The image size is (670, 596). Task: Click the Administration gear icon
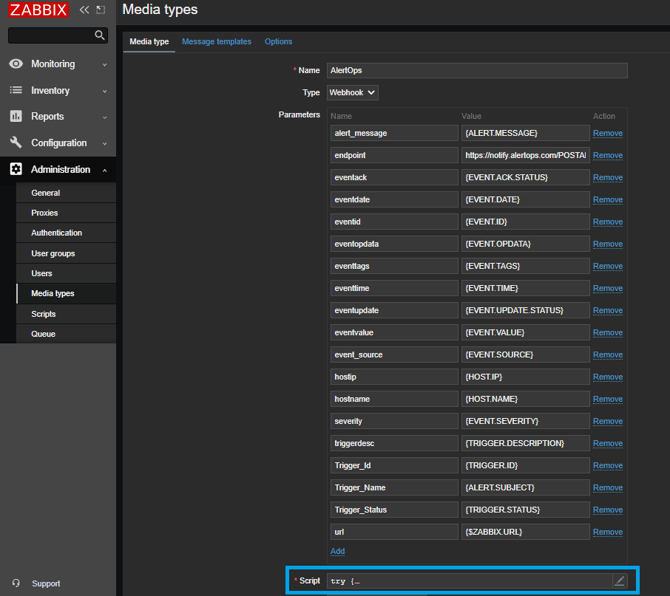point(16,169)
